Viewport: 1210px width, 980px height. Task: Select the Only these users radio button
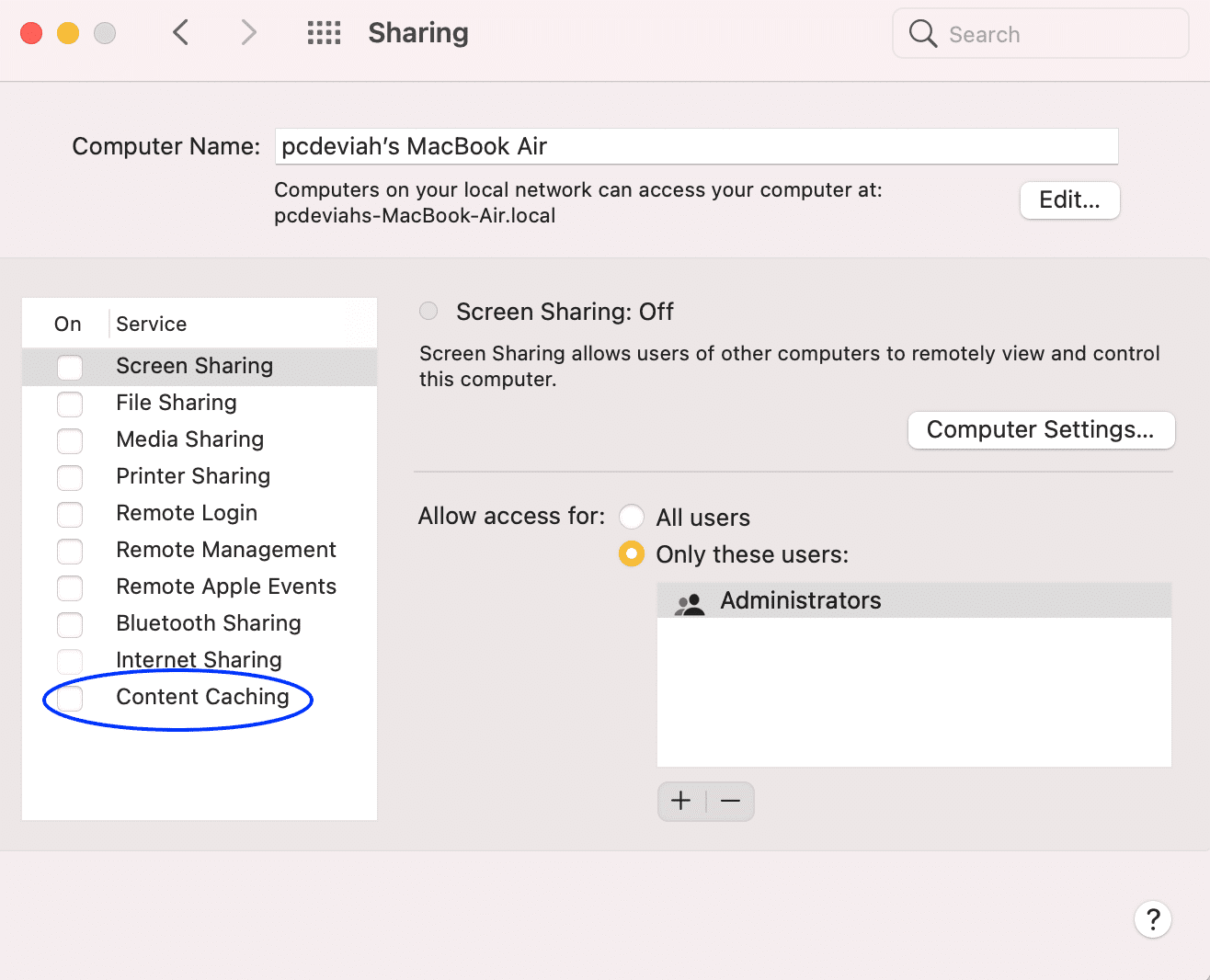click(x=632, y=553)
